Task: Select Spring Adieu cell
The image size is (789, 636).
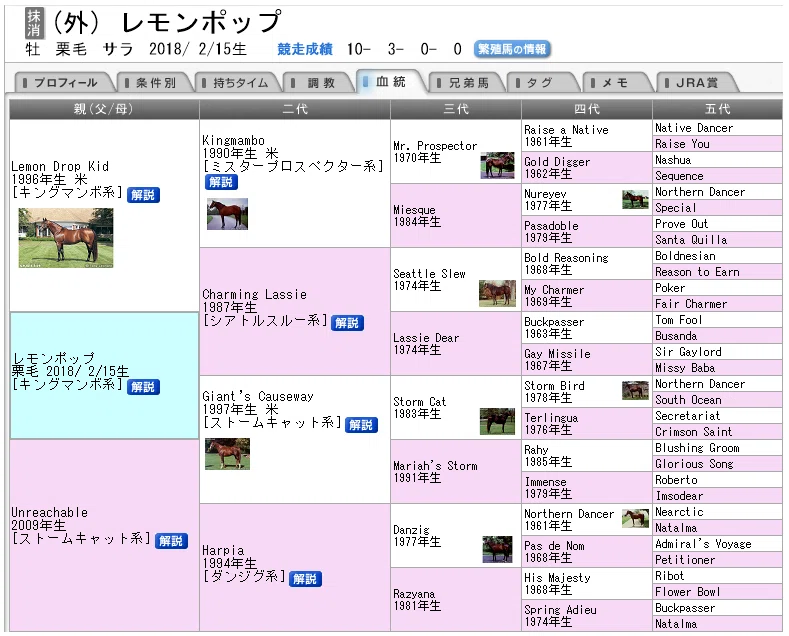Action: click(x=587, y=615)
